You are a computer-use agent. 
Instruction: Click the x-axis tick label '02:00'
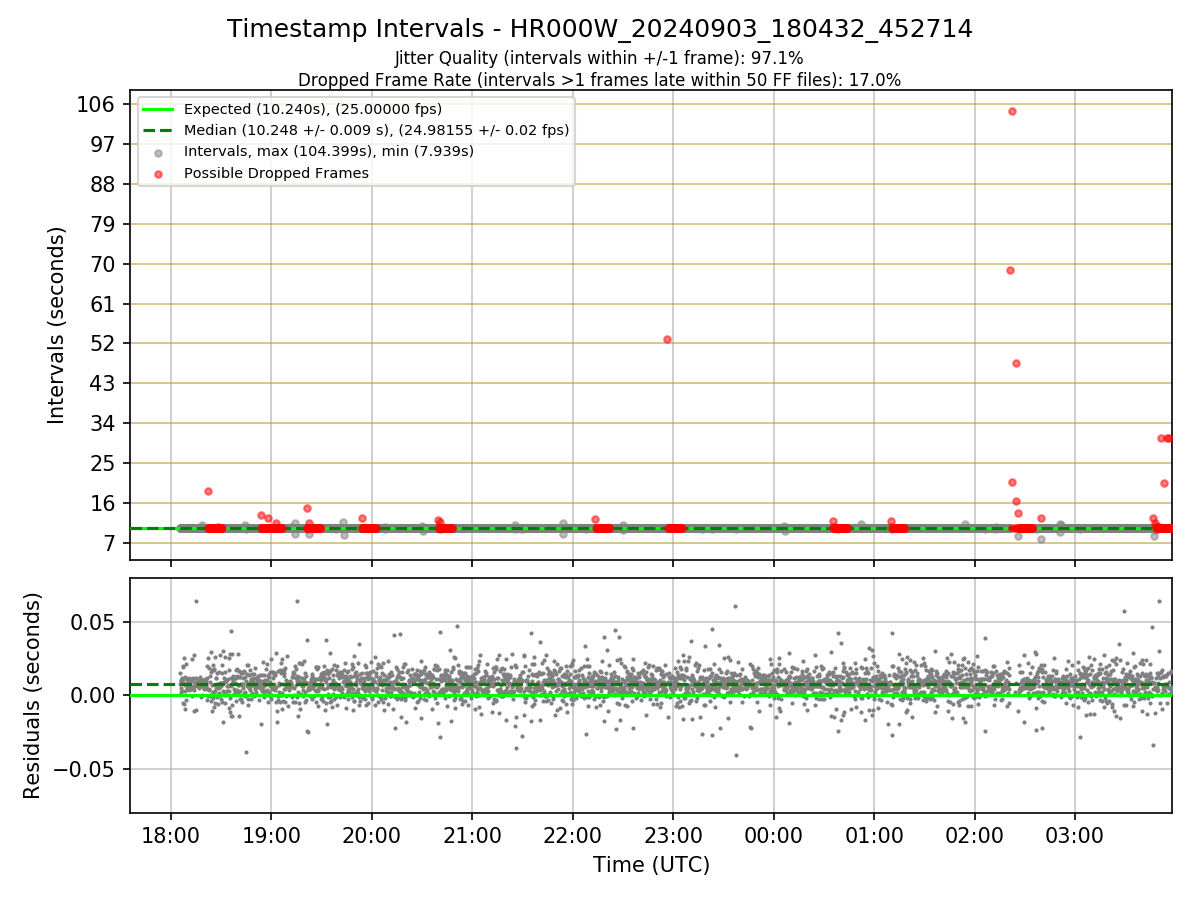(975, 834)
